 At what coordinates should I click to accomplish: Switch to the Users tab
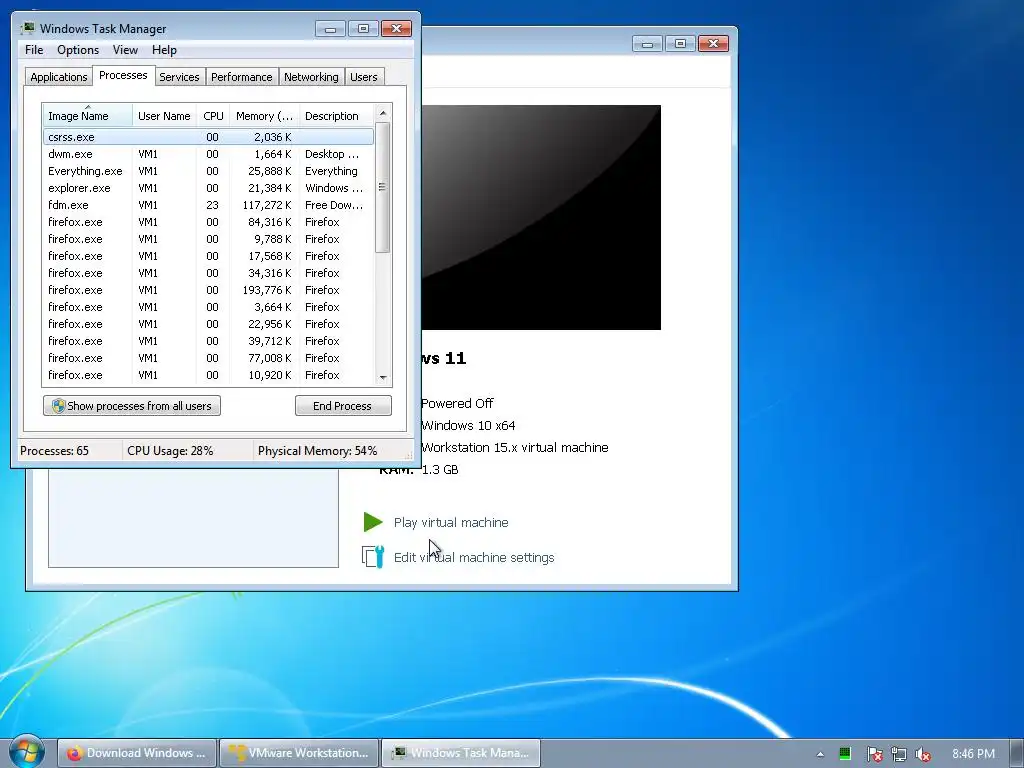[x=363, y=77]
